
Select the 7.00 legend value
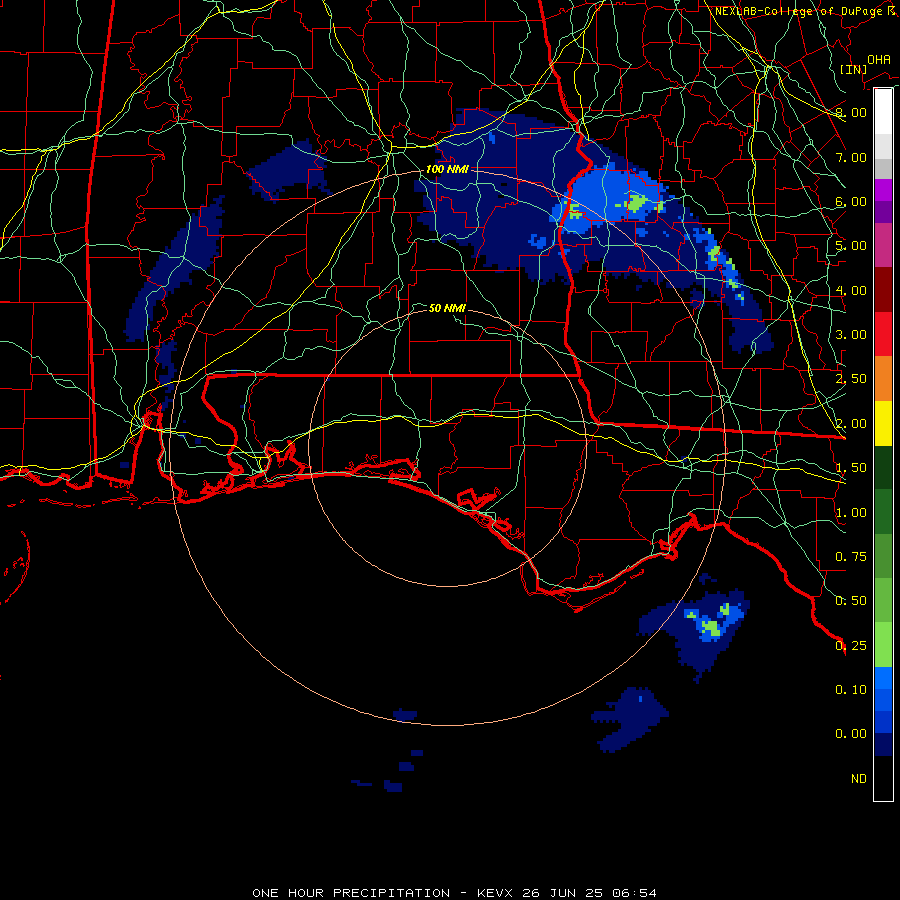851,157
